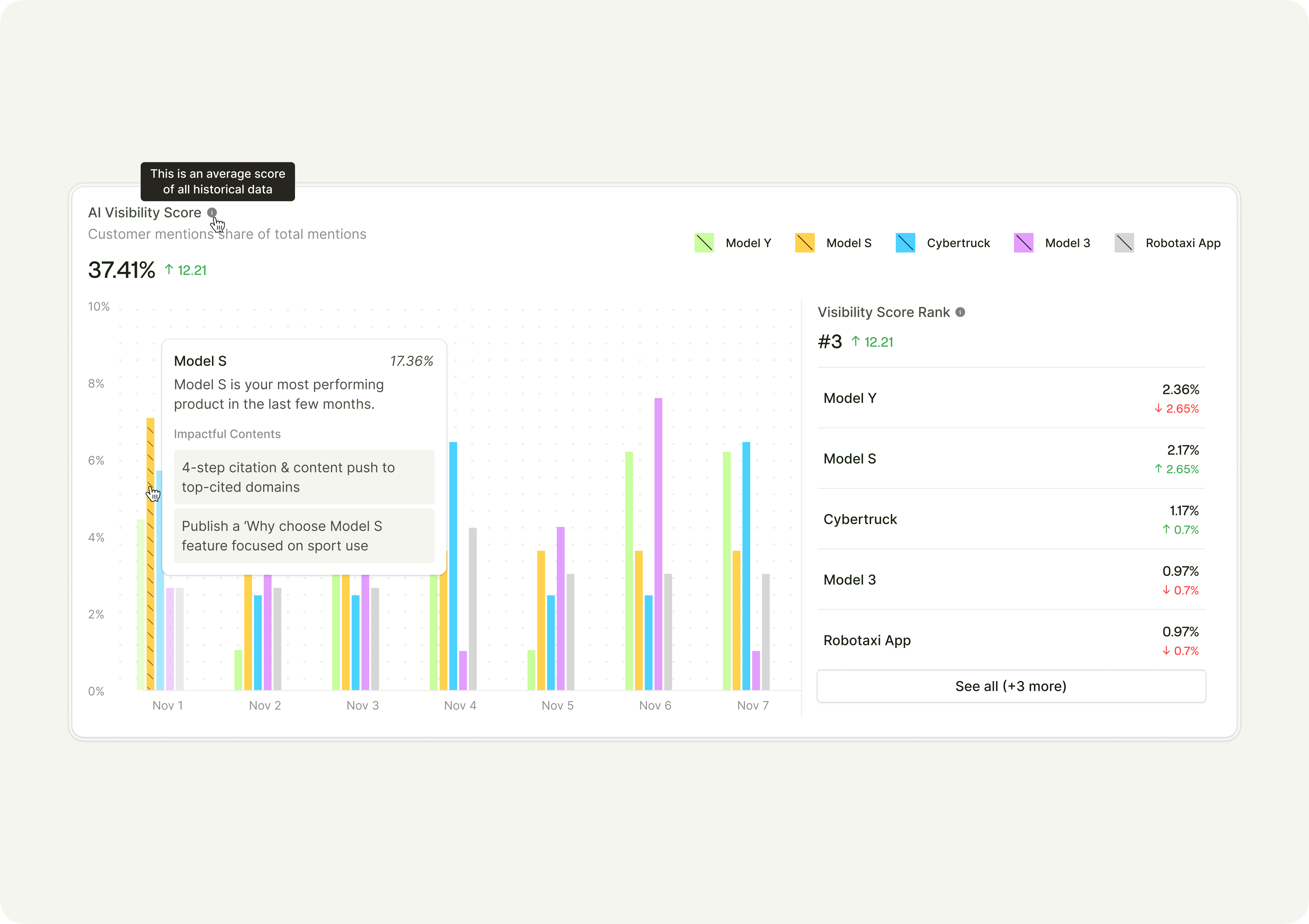Open the '4-step citation & content push' card
The height and width of the screenshot is (924, 1309).
click(304, 477)
